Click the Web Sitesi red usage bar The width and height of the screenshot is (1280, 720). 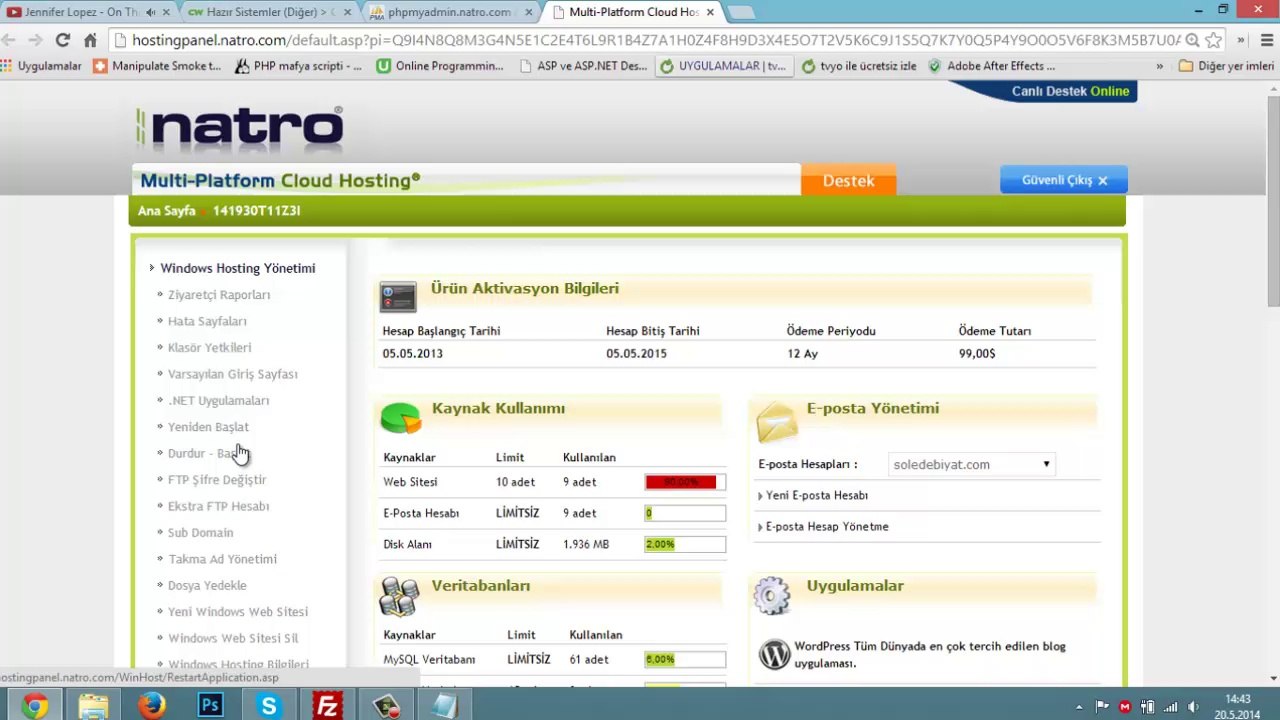(685, 482)
